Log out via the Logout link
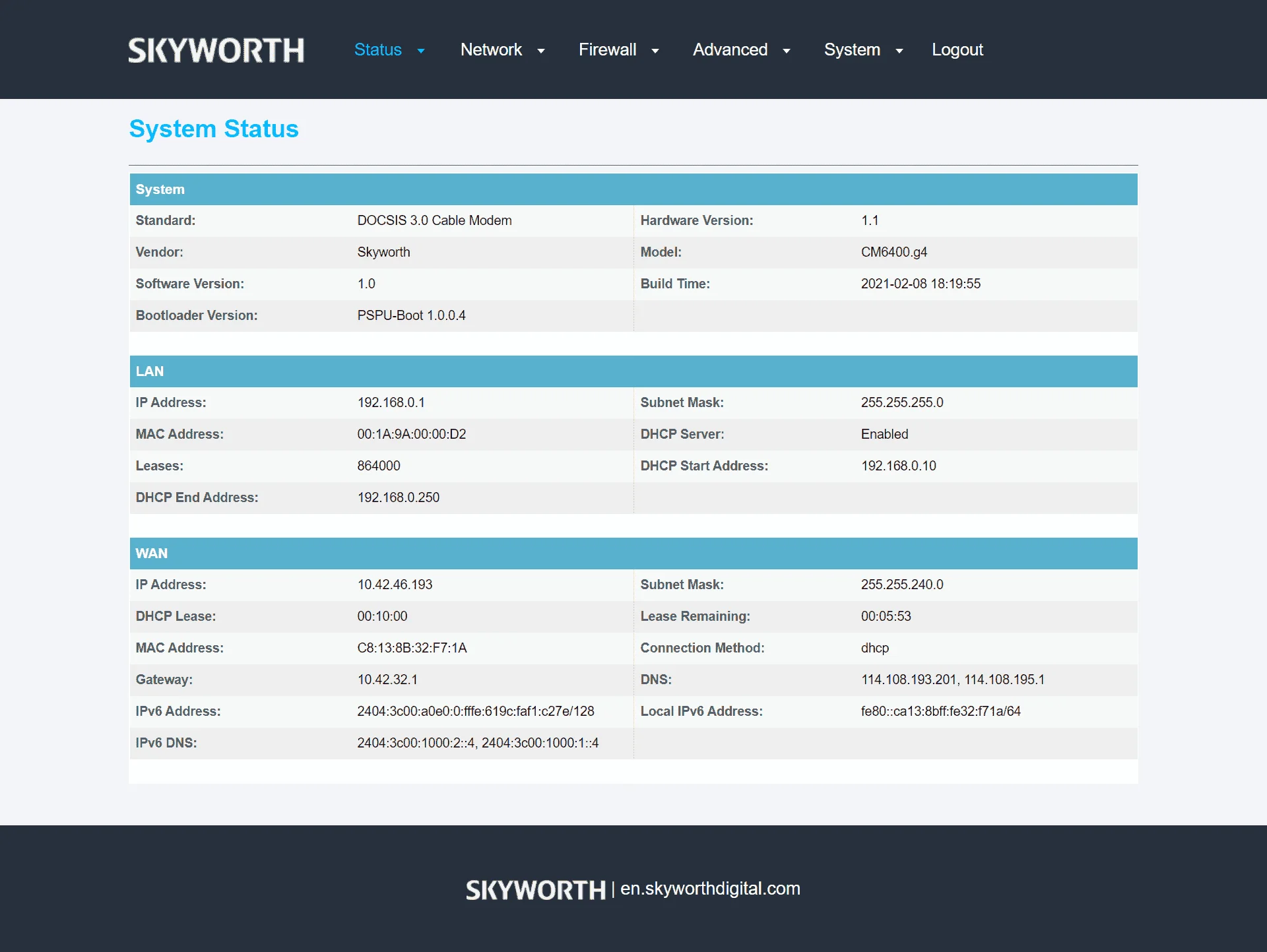 click(x=958, y=49)
